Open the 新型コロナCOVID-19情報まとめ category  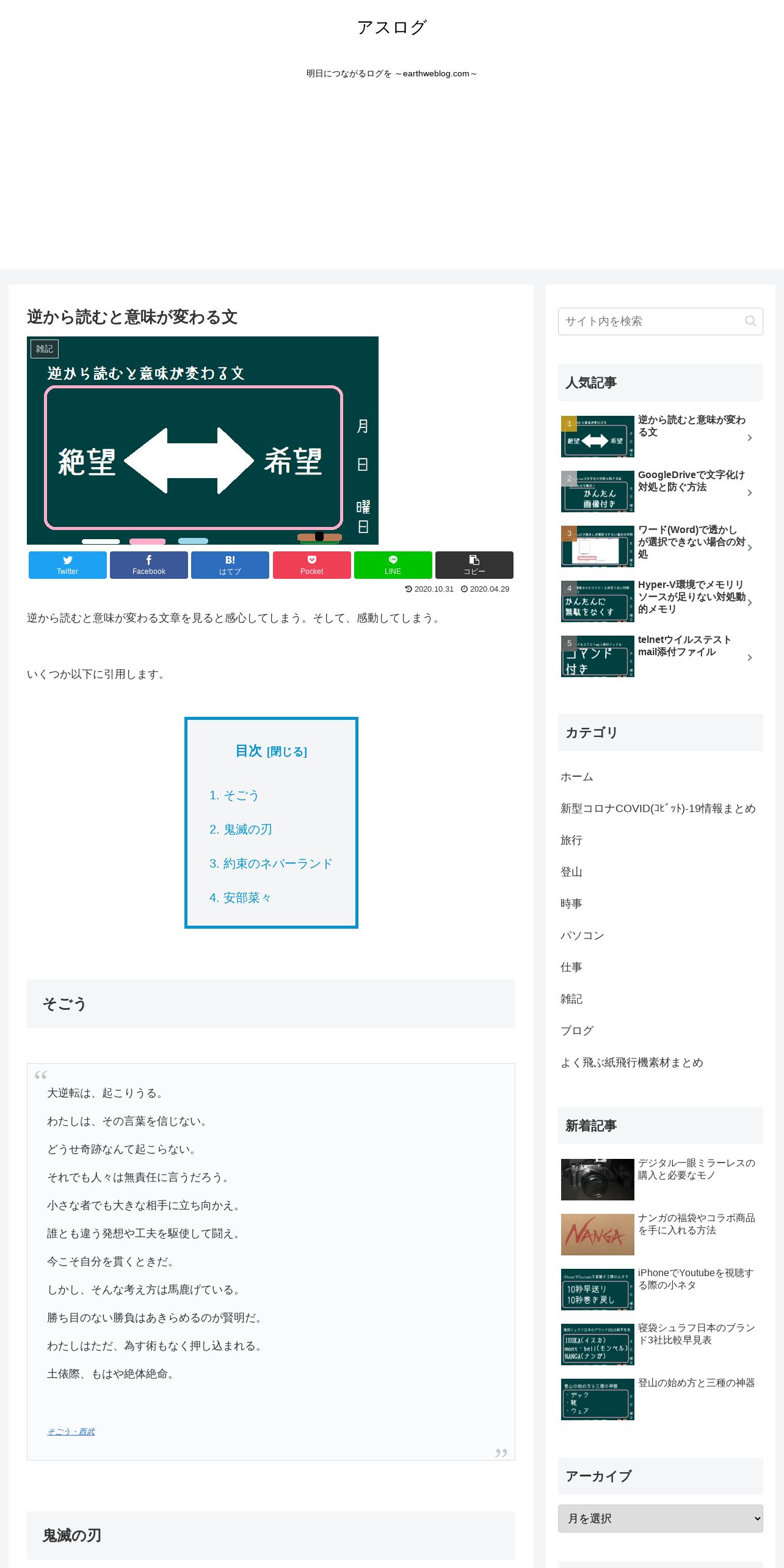coord(658,808)
